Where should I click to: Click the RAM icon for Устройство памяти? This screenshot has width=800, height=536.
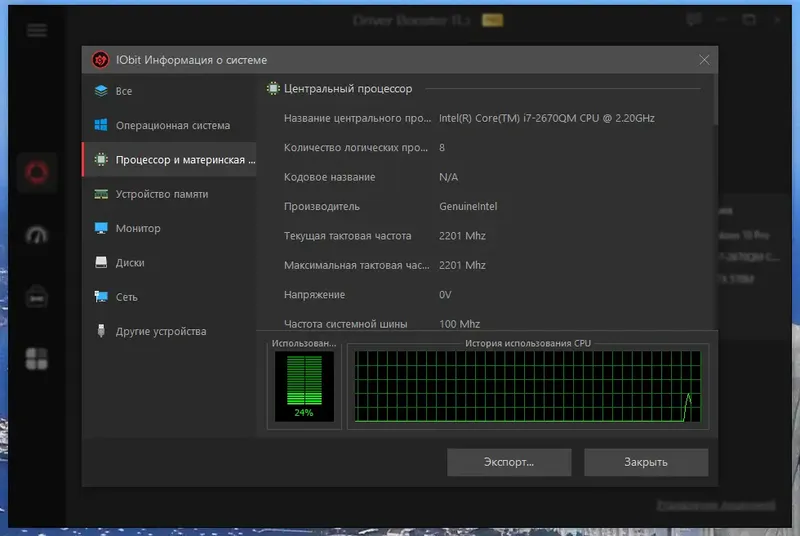(101, 194)
